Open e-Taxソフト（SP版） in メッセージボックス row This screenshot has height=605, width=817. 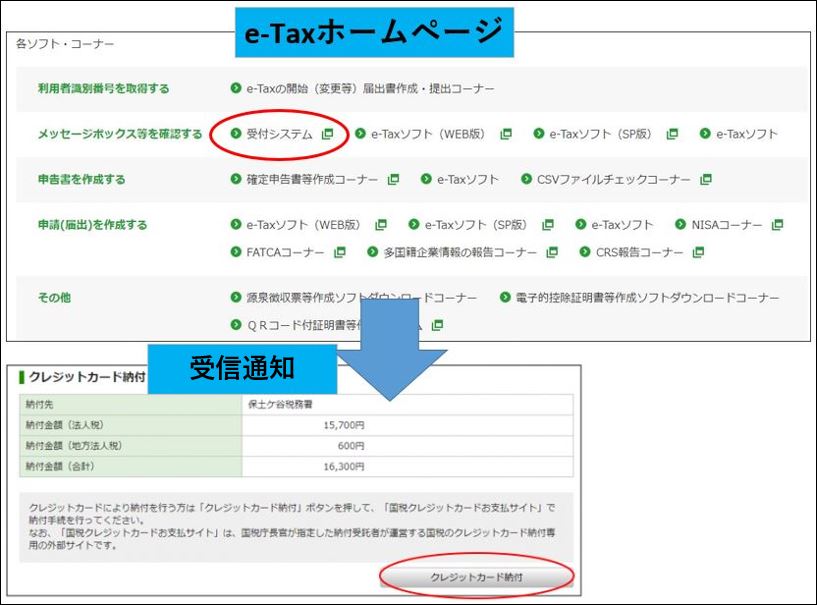click(600, 134)
